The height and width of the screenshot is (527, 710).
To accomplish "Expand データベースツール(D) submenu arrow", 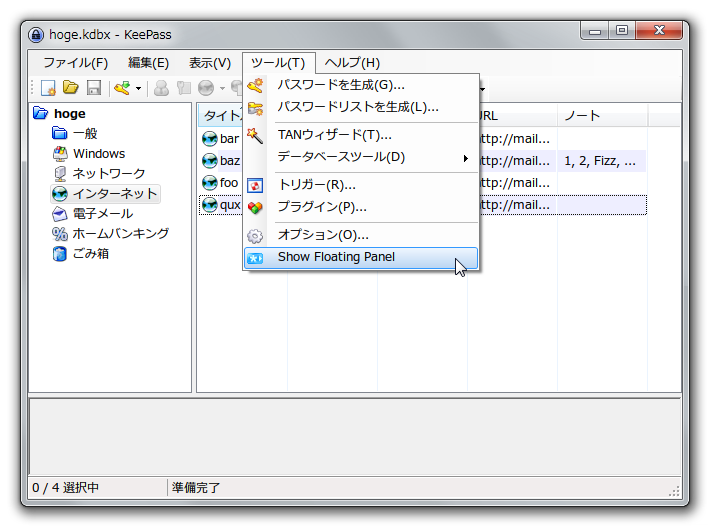I will [465, 158].
